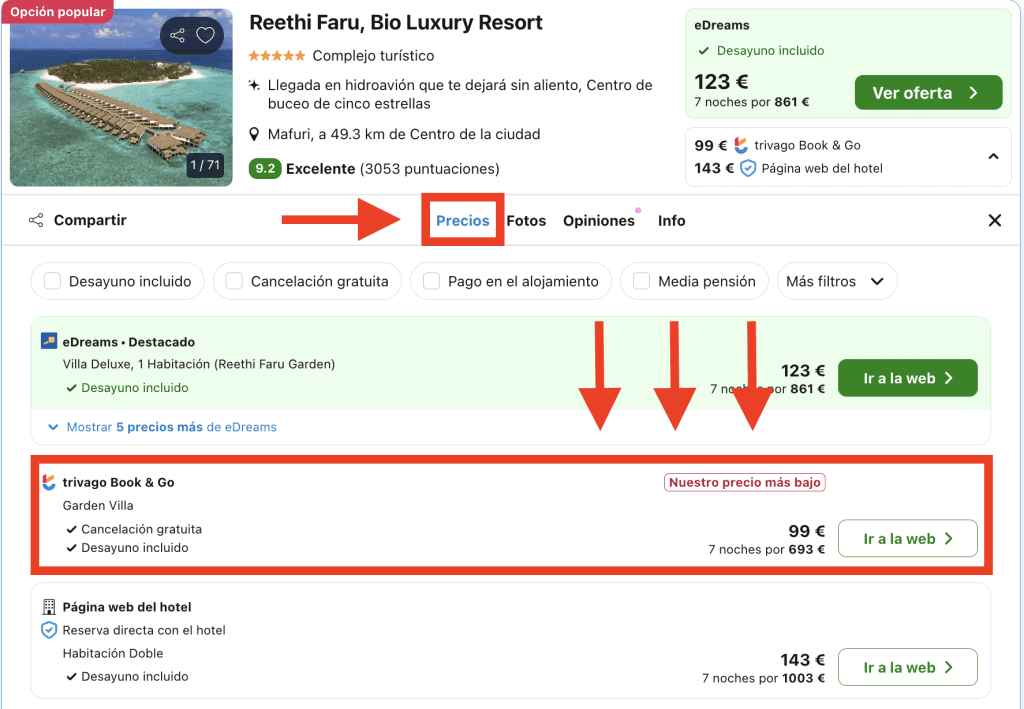Click the direct booking shield icon
Screen dimensions: 1024x709
point(49,630)
